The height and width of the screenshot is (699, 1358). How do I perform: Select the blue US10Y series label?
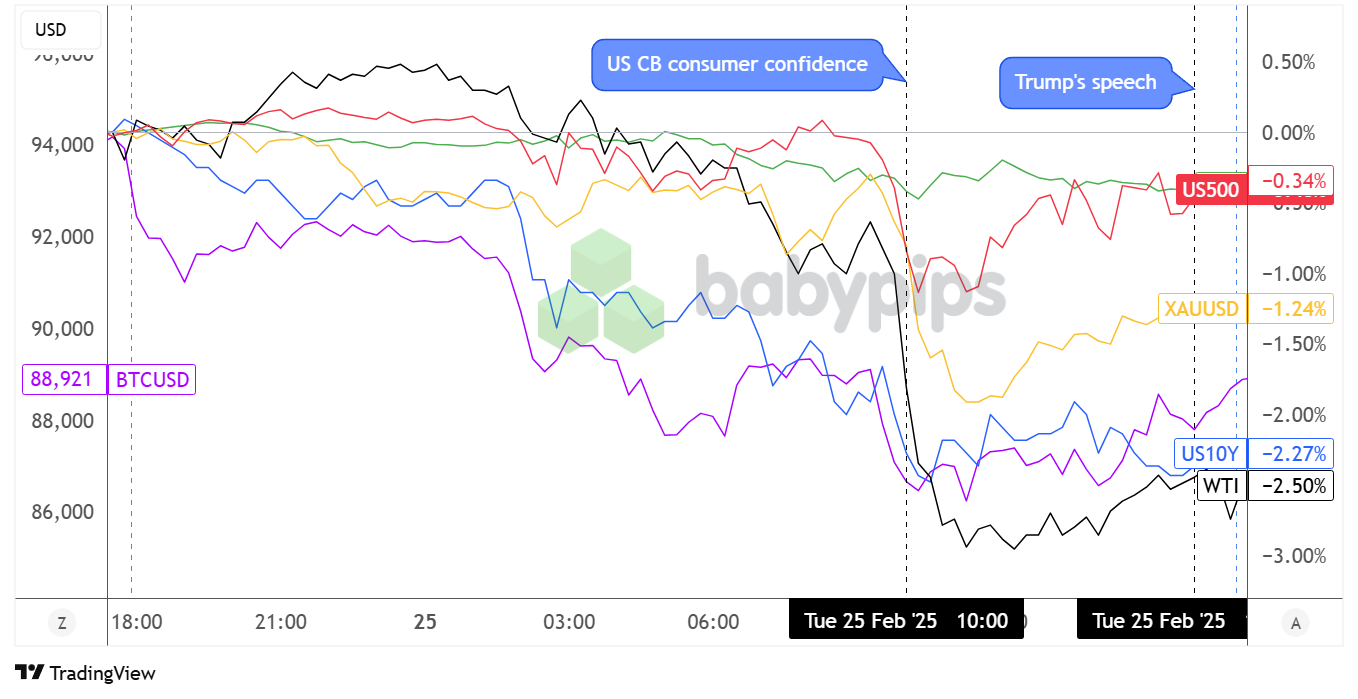pyautogui.click(x=1209, y=454)
